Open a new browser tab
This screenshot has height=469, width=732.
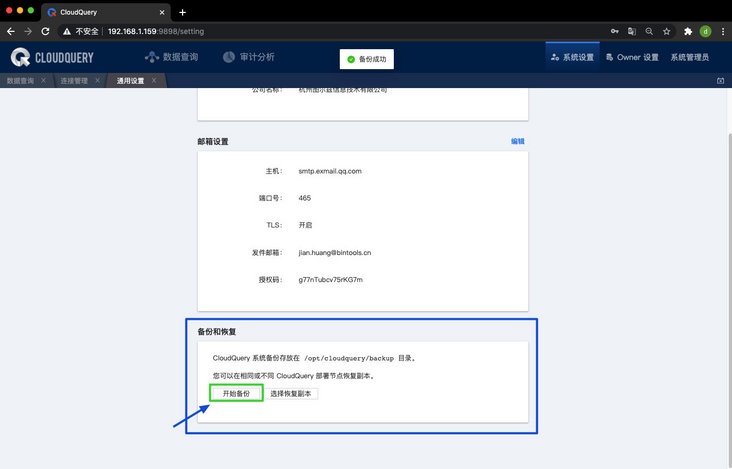pos(183,12)
